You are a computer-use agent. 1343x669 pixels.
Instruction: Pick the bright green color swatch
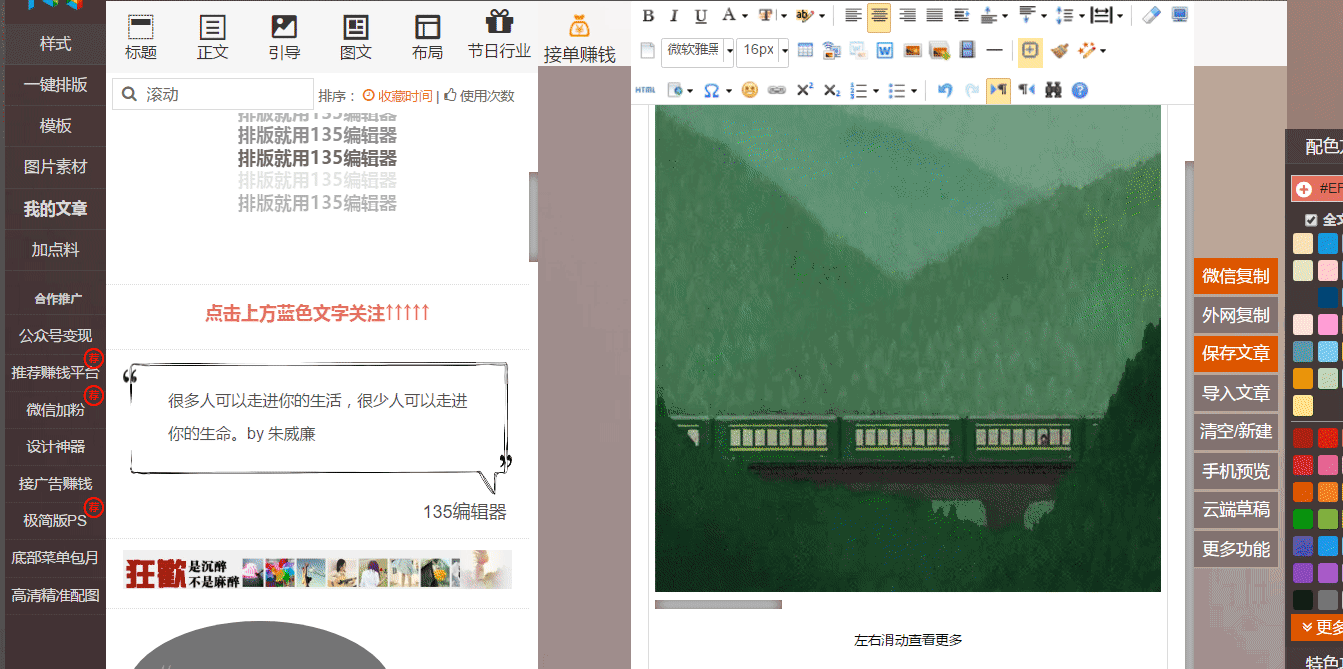pyautogui.click(x=1302, y=520)
